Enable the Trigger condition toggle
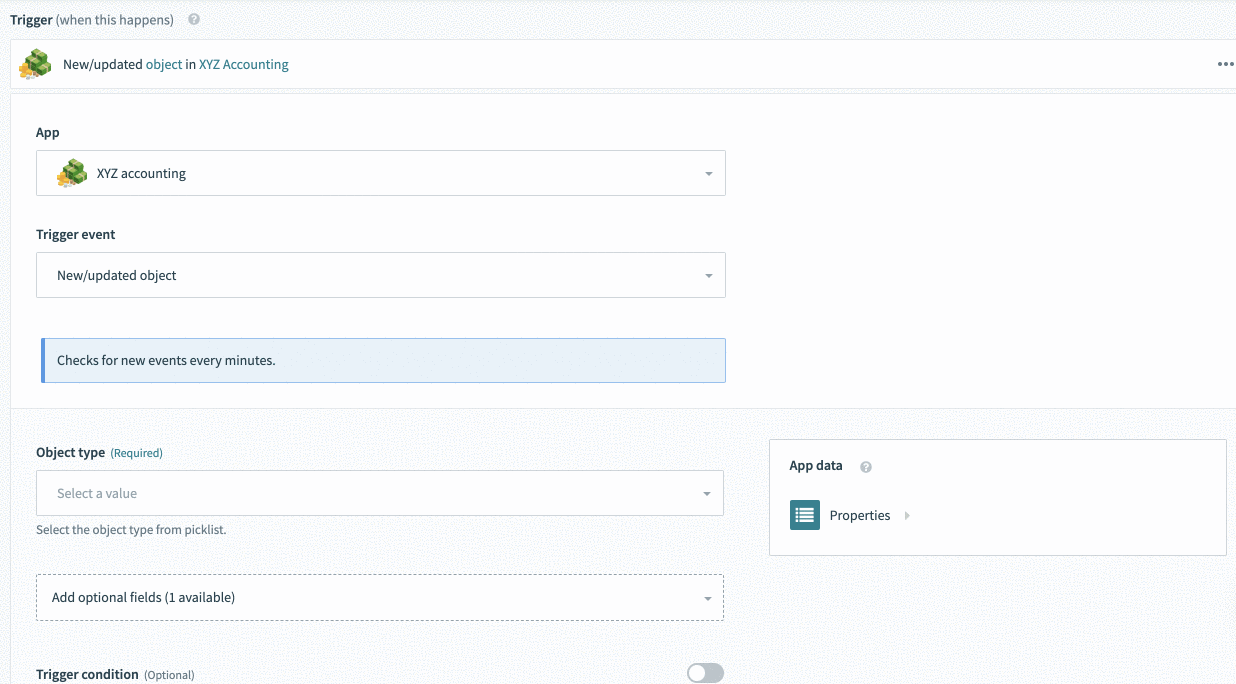Image resolution: width=1236 pixels, height=684 pixels. point(704,672)
